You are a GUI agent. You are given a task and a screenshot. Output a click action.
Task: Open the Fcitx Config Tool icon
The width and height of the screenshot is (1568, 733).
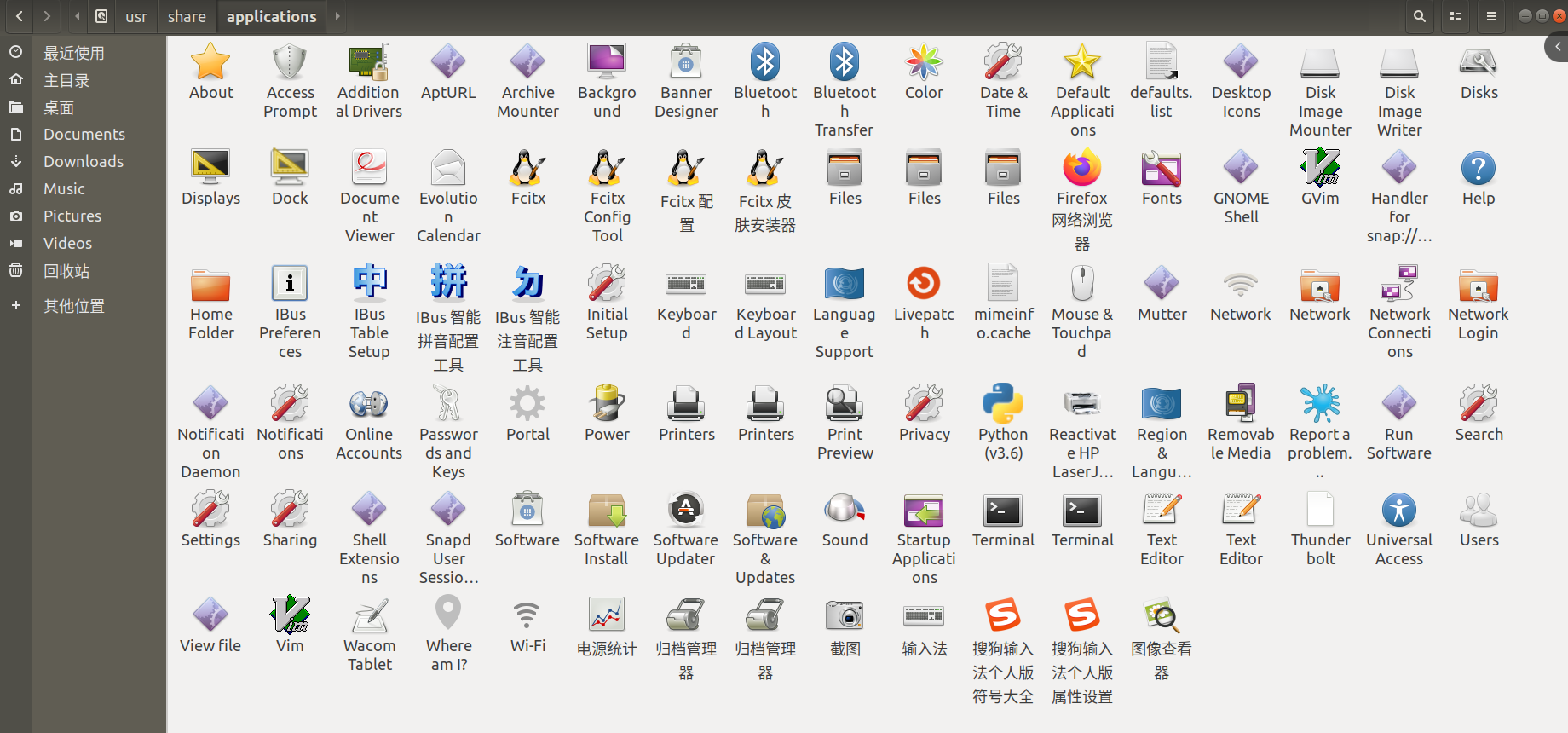pos(607,168)
